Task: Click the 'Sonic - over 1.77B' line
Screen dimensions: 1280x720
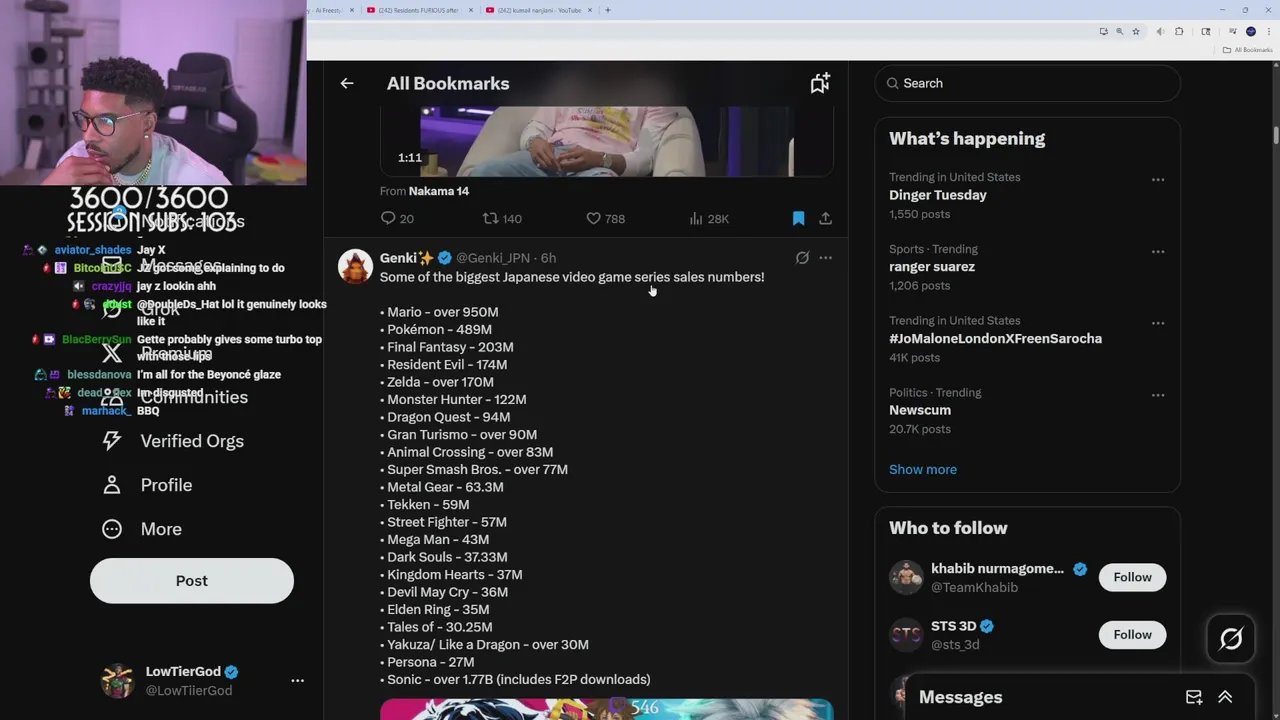Action: coord(515,680)
